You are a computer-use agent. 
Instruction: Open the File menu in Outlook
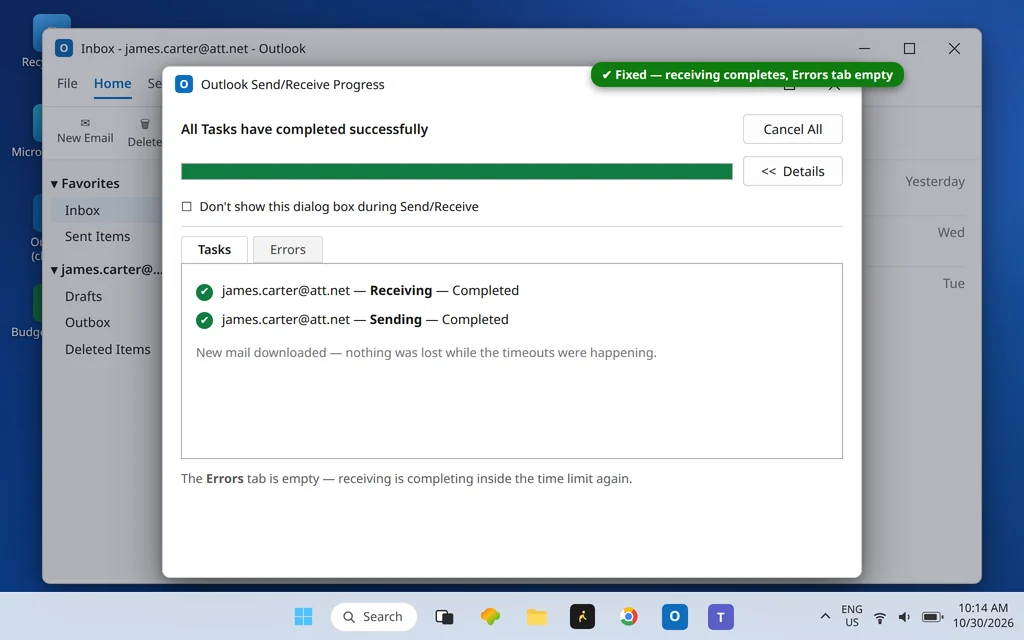click(x=67, y=84)
